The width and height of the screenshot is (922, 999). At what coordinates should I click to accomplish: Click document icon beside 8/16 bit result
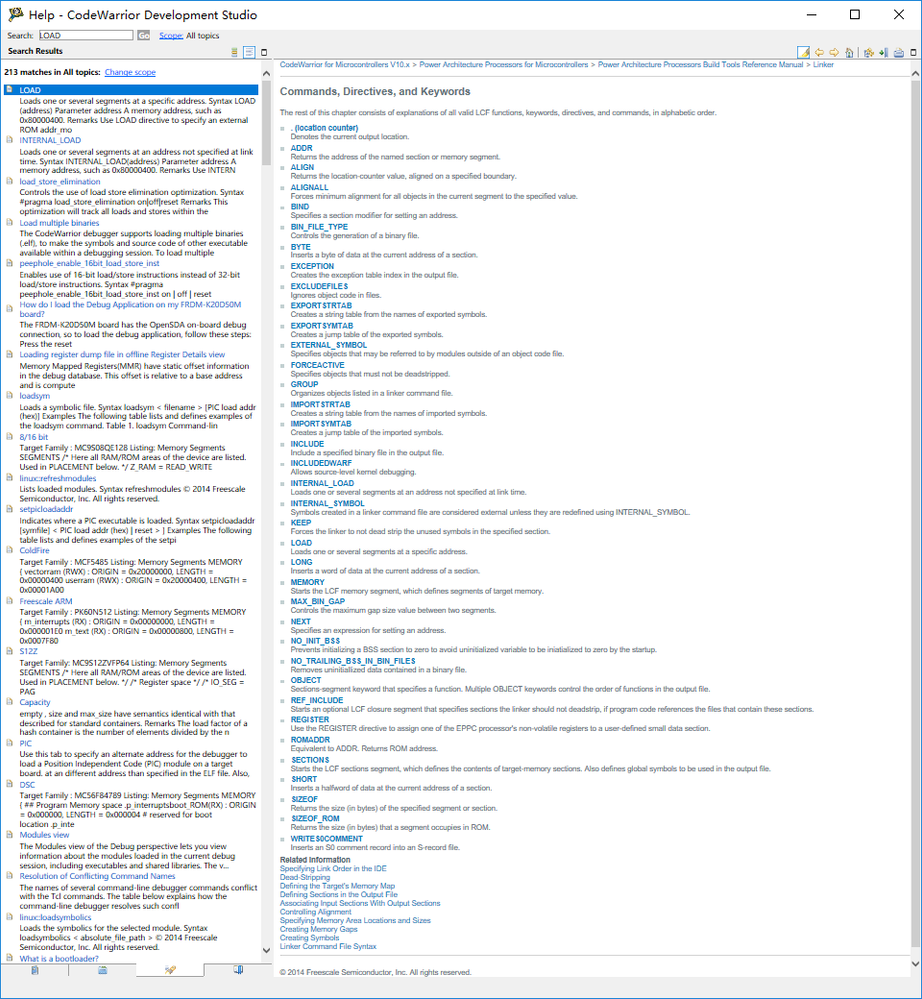tap(9, 436)
